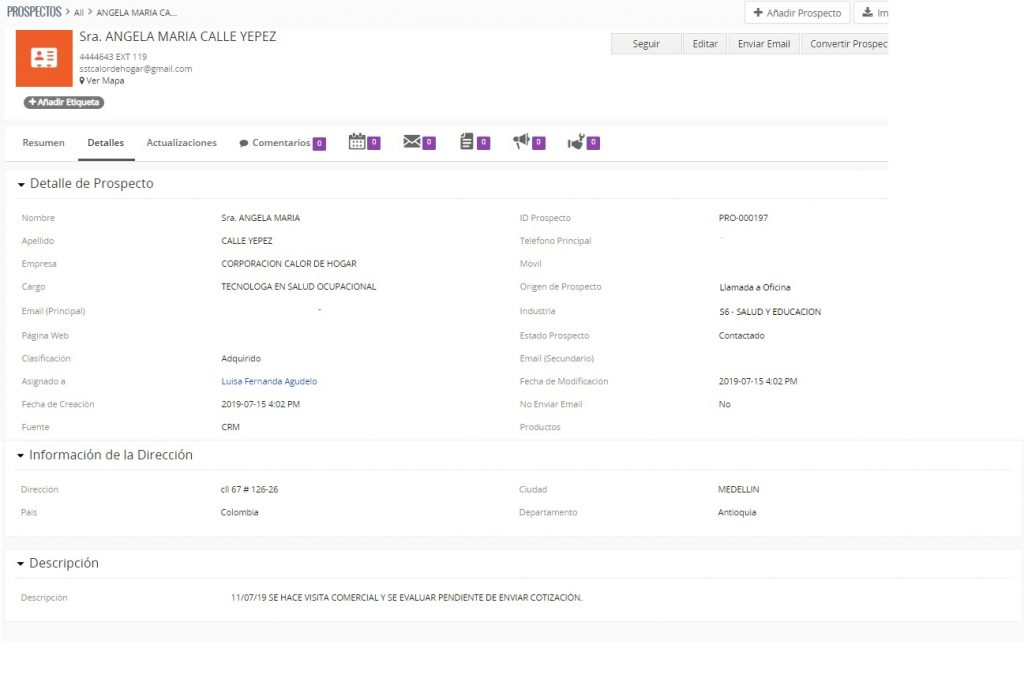The image size is (1024, 693).
Task: Collapse the Información de la Dirección section
Action: click(x=21, y=456)
